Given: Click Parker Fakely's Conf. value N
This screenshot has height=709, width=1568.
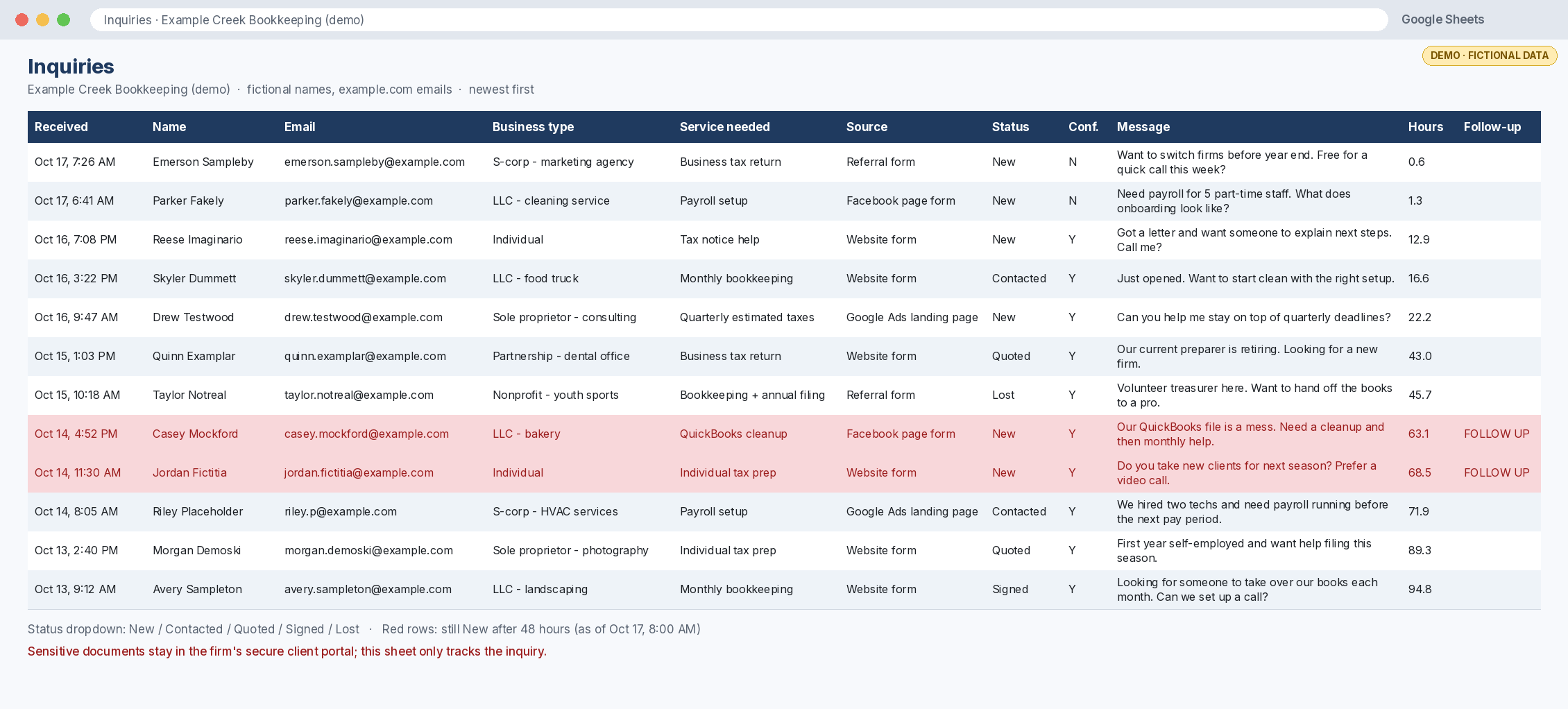Looking at the screenshot, I should pos(1073,200).
